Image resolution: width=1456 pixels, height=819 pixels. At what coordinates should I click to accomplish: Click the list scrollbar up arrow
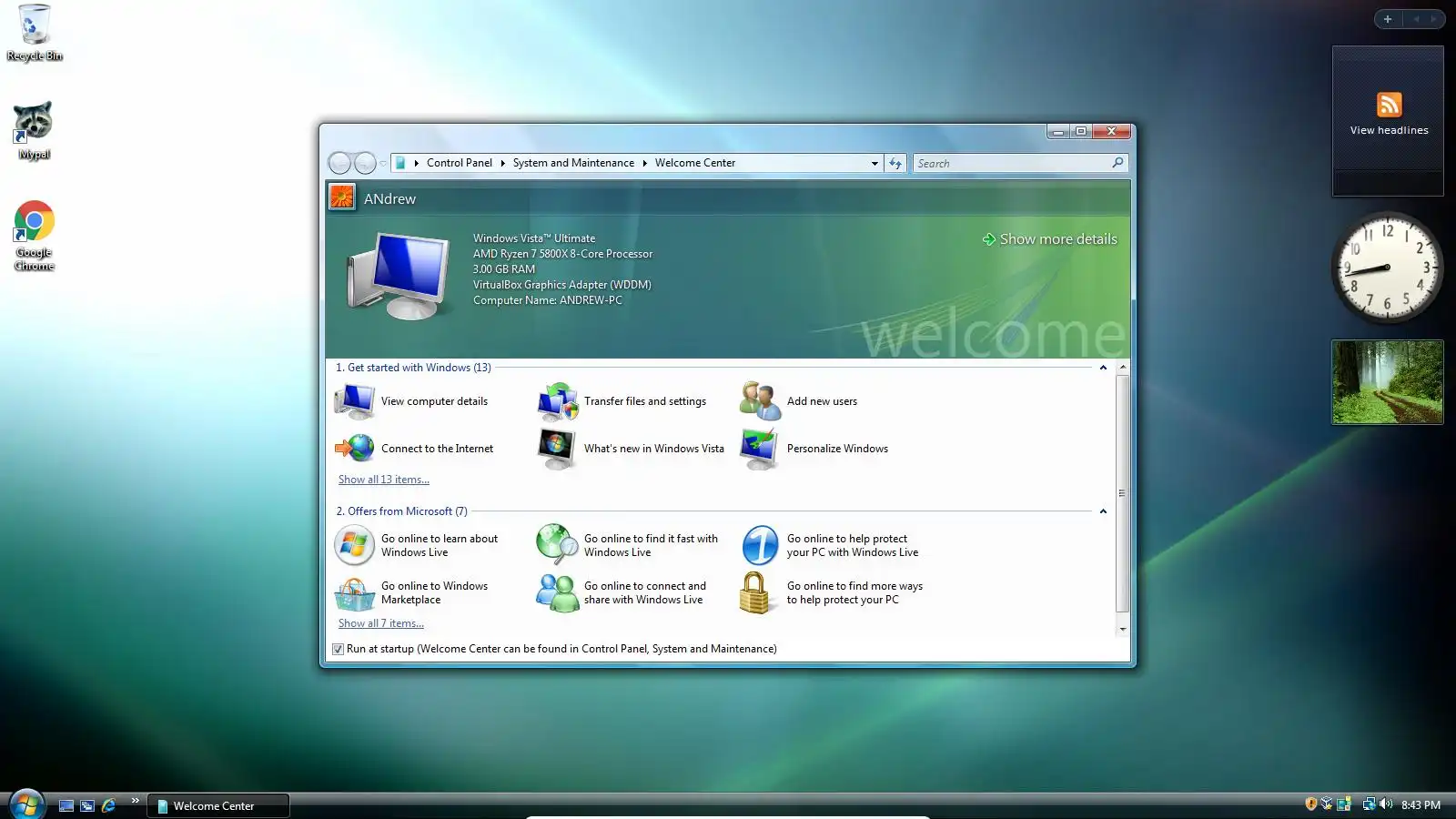tap(1122, 367)
